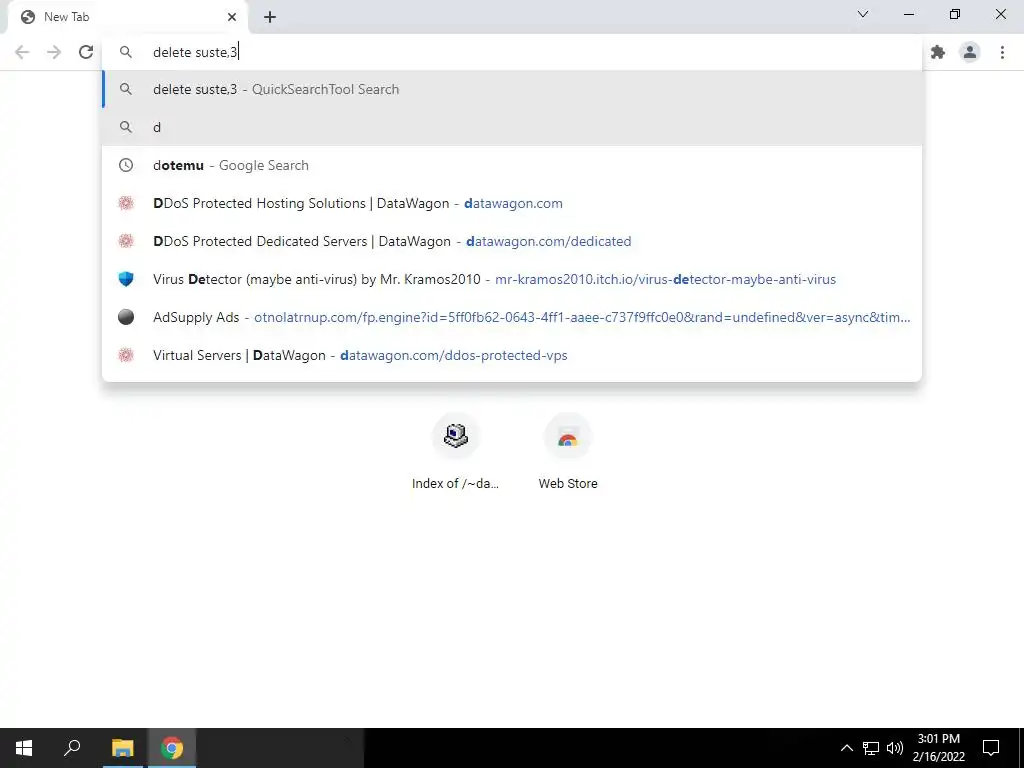The height and width of the screenshot is (768, 1024).
Task: Open Virus Detector itch.io suggestion
Action: [x=512, y=279]
